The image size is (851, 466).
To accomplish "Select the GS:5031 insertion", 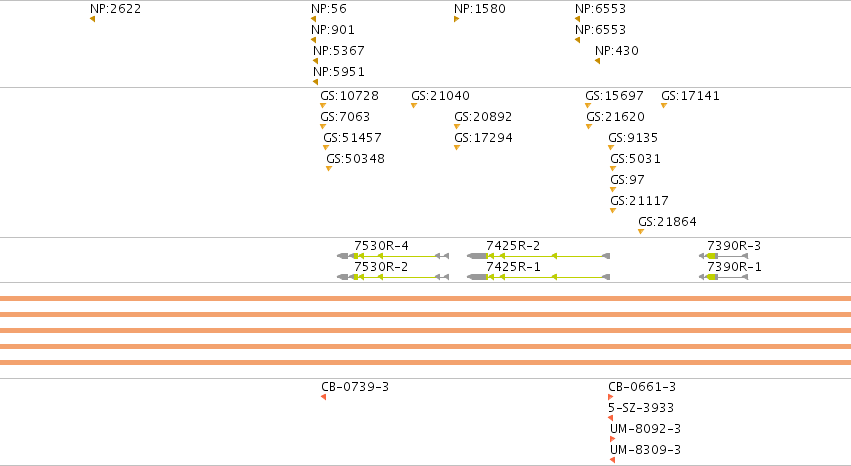I will [636, 159].
